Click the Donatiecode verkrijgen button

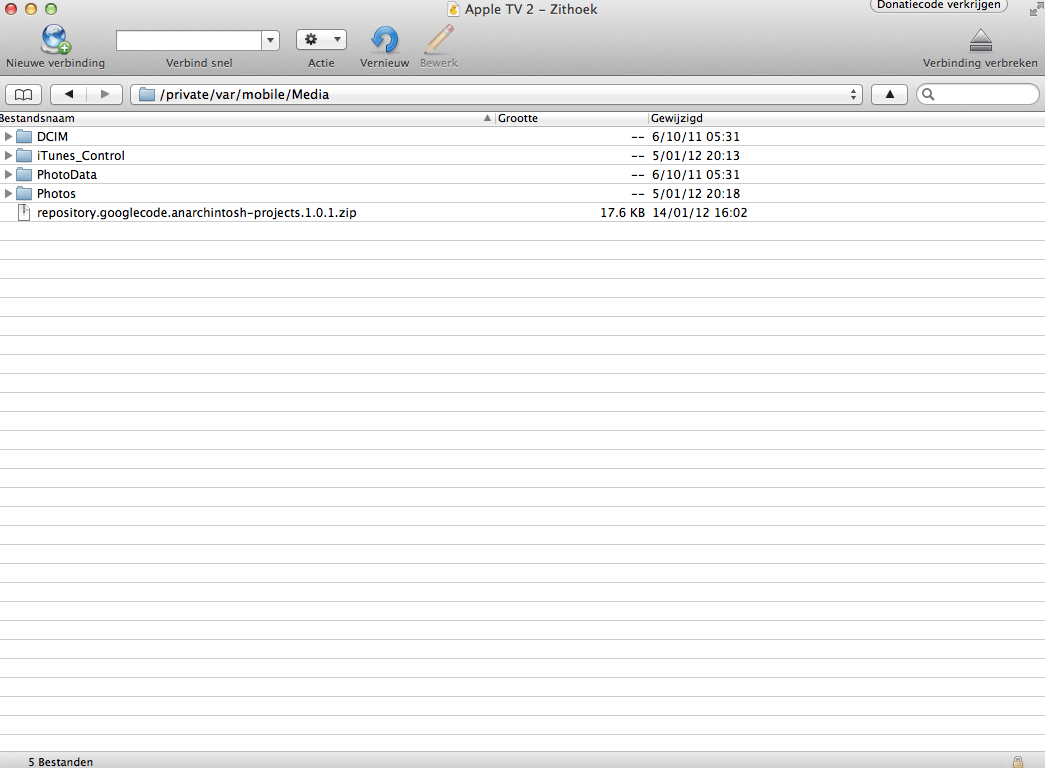[x=939, y=5]
